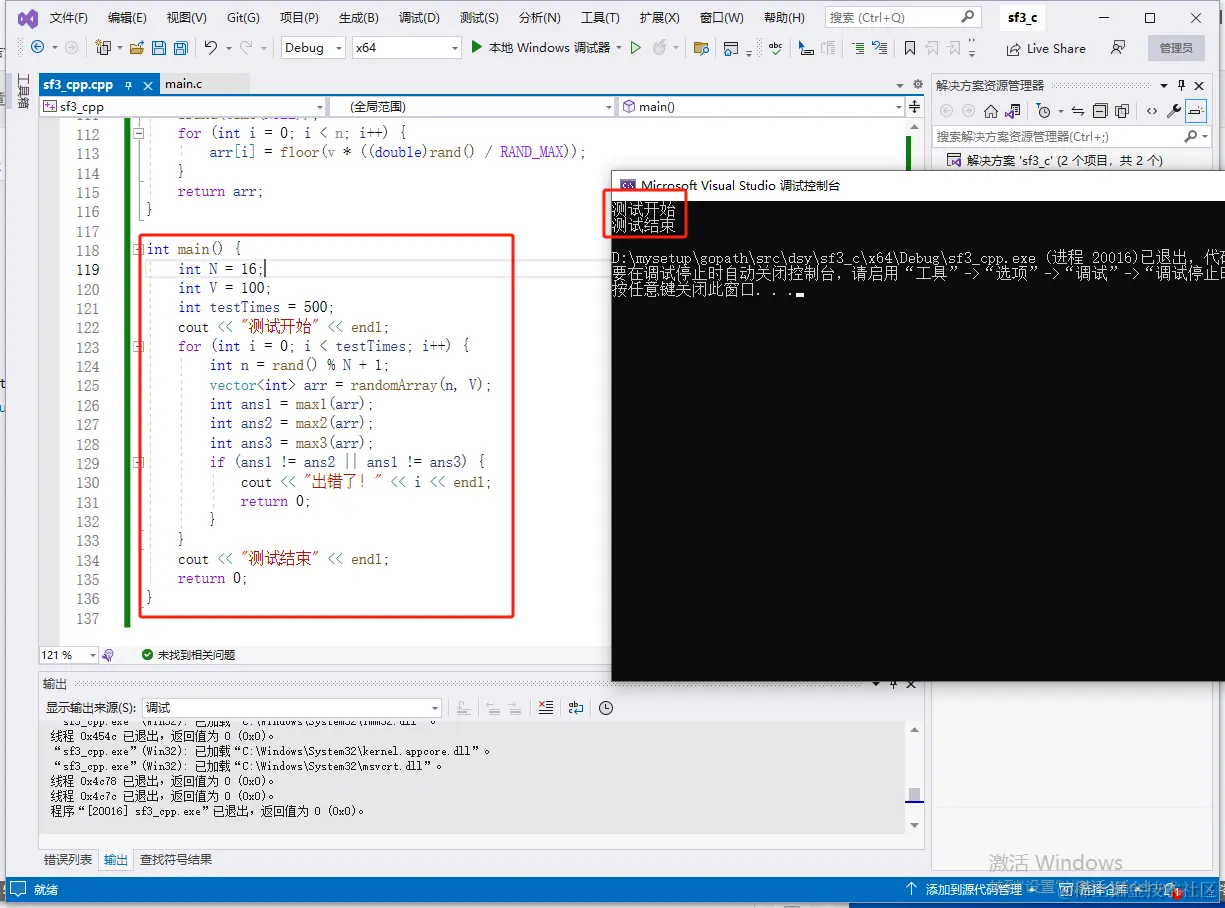Switch to the 错误列表 error list tab
The image size is (1225, 908).
click(x=68, y=859)
